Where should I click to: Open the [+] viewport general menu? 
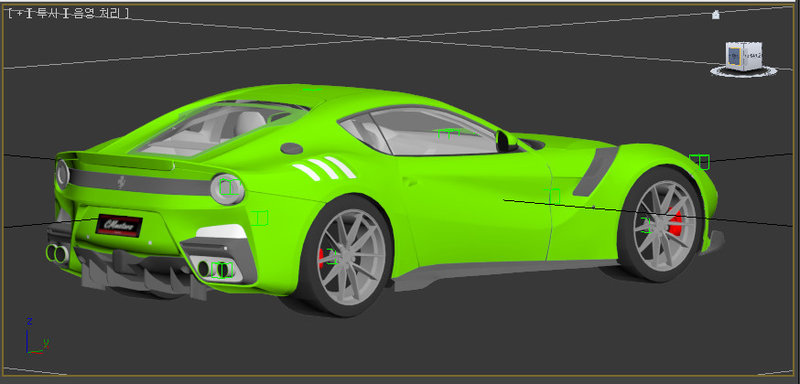click(19, 14)
